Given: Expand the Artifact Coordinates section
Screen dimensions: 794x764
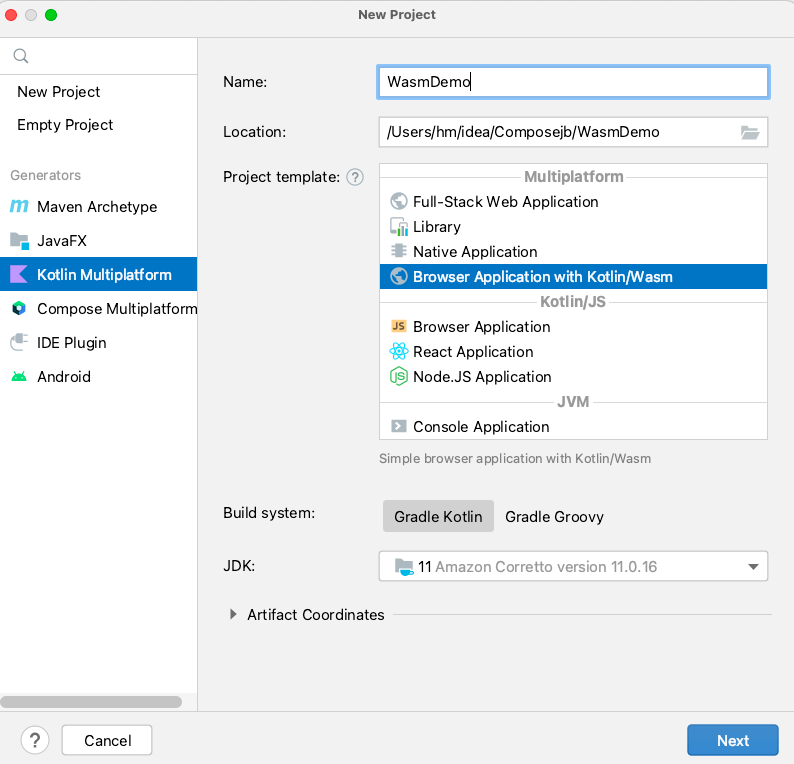Looking at the screenshot, I should pyautogui.click(x=234, y=615).
